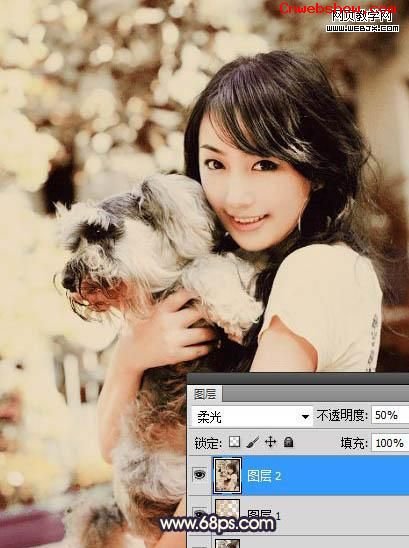Click the 填充 fill label

click(354, 443)
